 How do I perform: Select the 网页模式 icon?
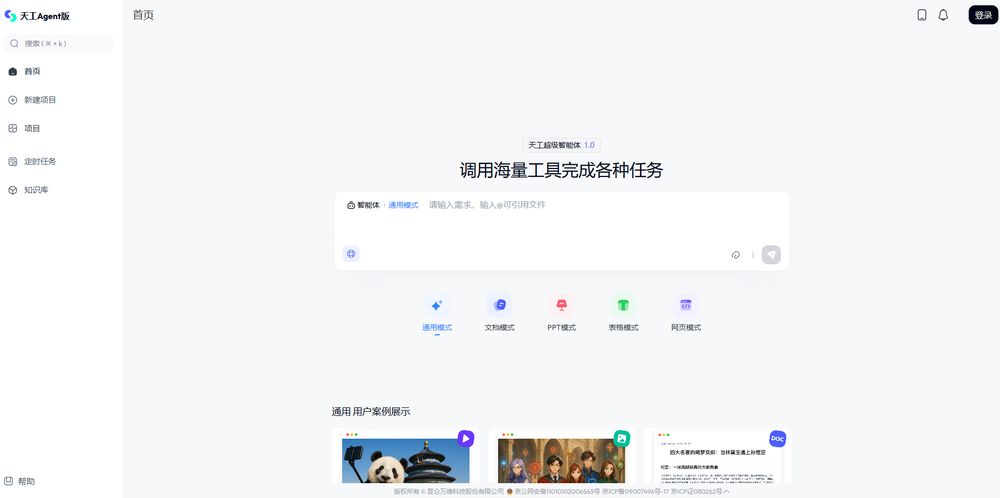point(686,305)
